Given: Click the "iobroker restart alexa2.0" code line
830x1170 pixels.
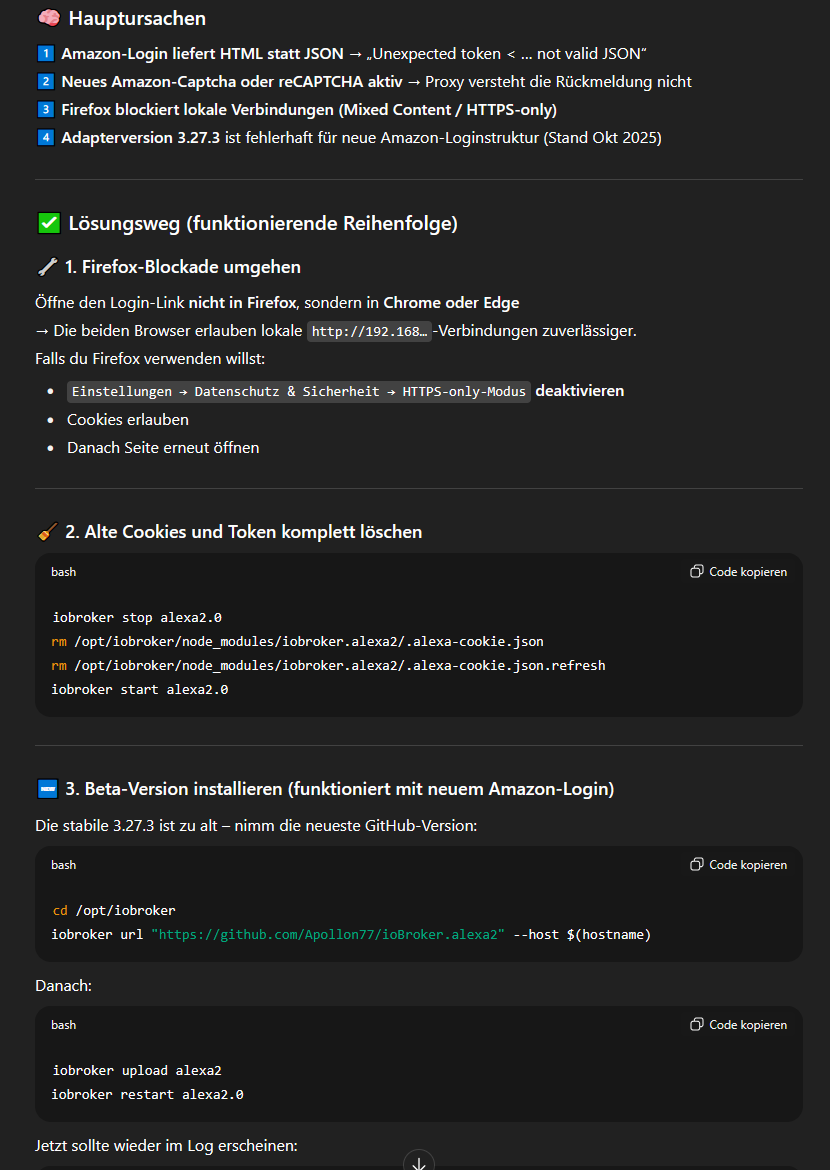Looking at the screenshot, I should pos(147,1095).
